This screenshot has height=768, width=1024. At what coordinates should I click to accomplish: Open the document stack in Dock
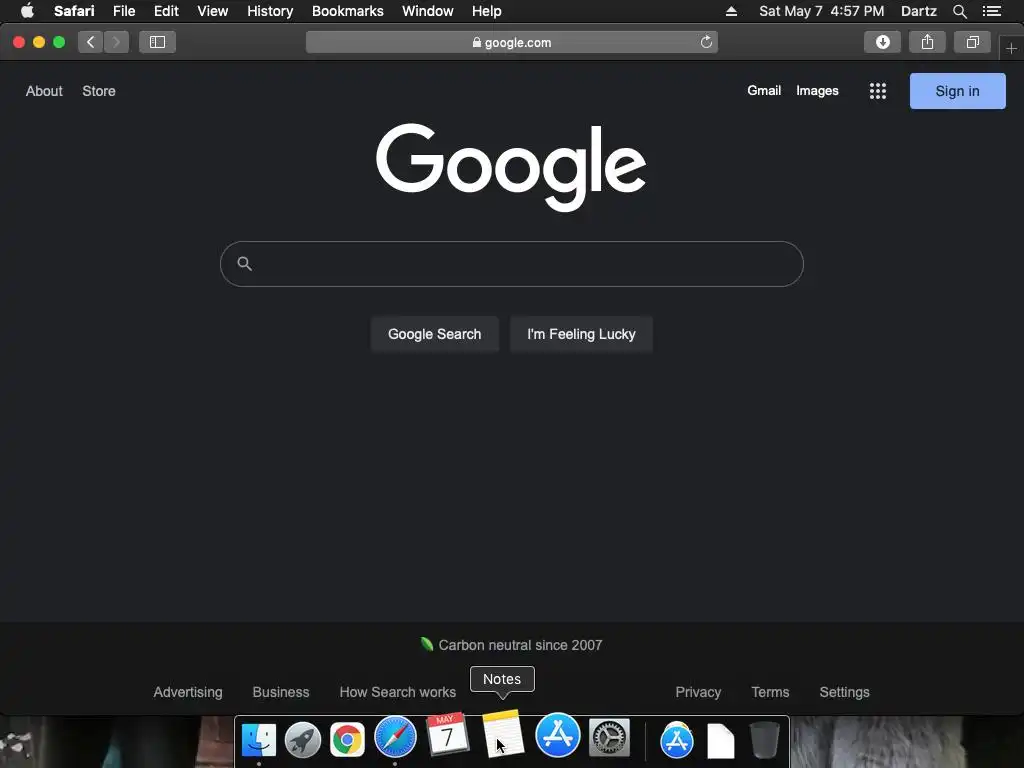[x=721, y=741]
